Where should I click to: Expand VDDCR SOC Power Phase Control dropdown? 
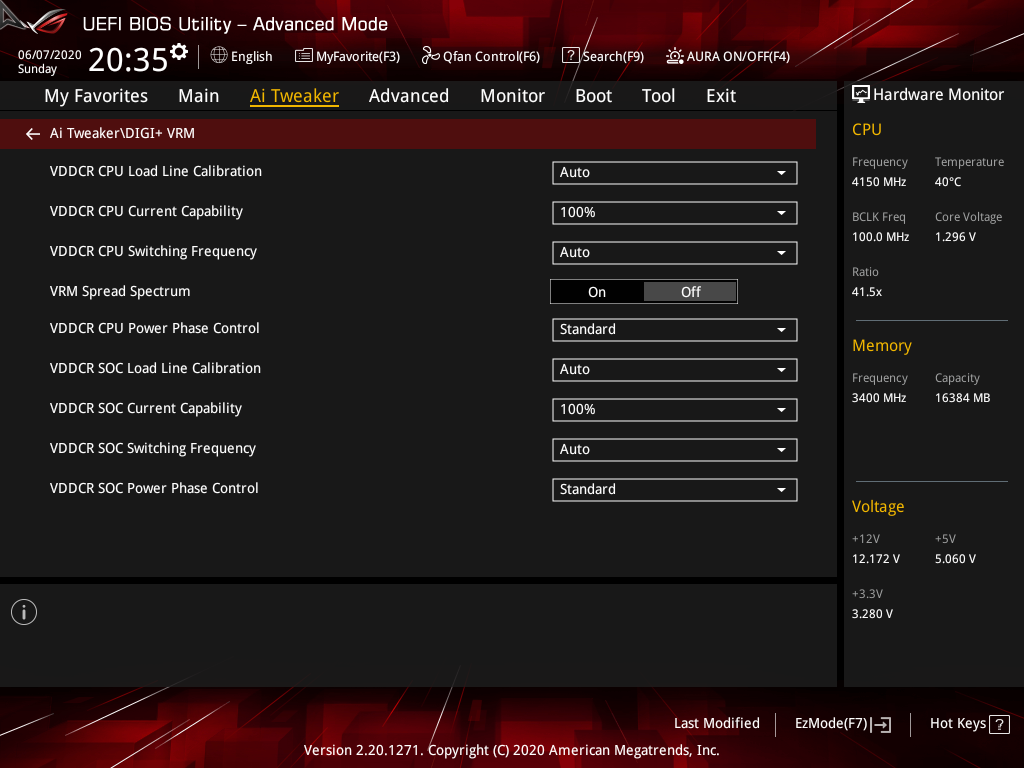click(675, 490)
